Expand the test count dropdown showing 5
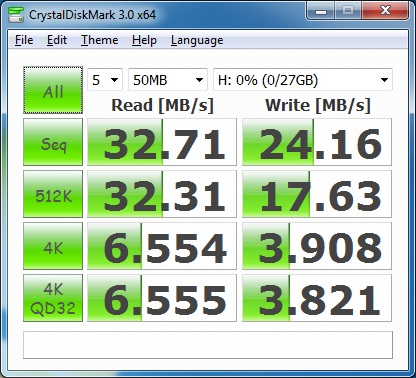Screen dimensions: 416x378 [x=105, y=80]
